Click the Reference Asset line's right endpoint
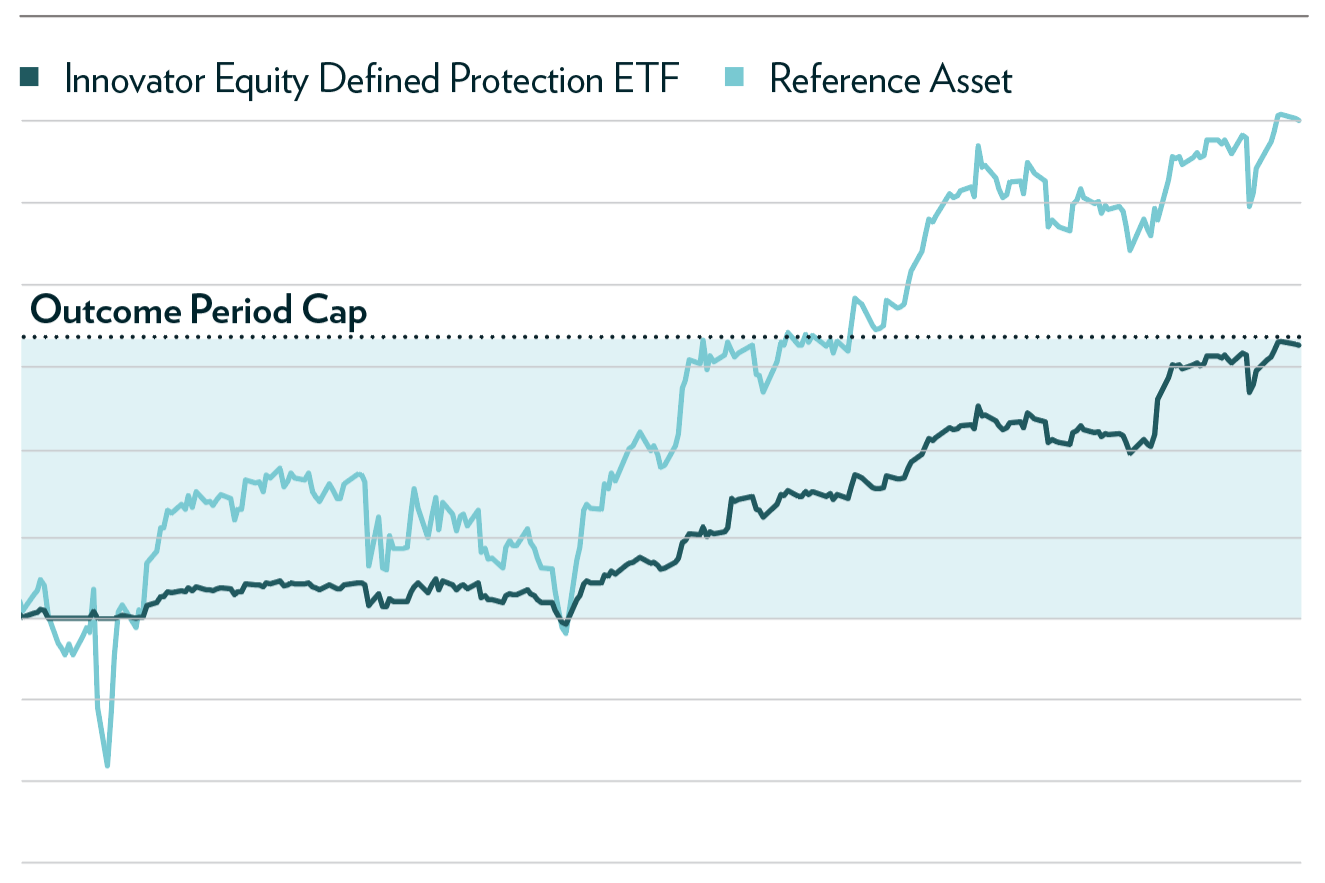Screen dimensions: 1325x883 (x=1298, y=120)
